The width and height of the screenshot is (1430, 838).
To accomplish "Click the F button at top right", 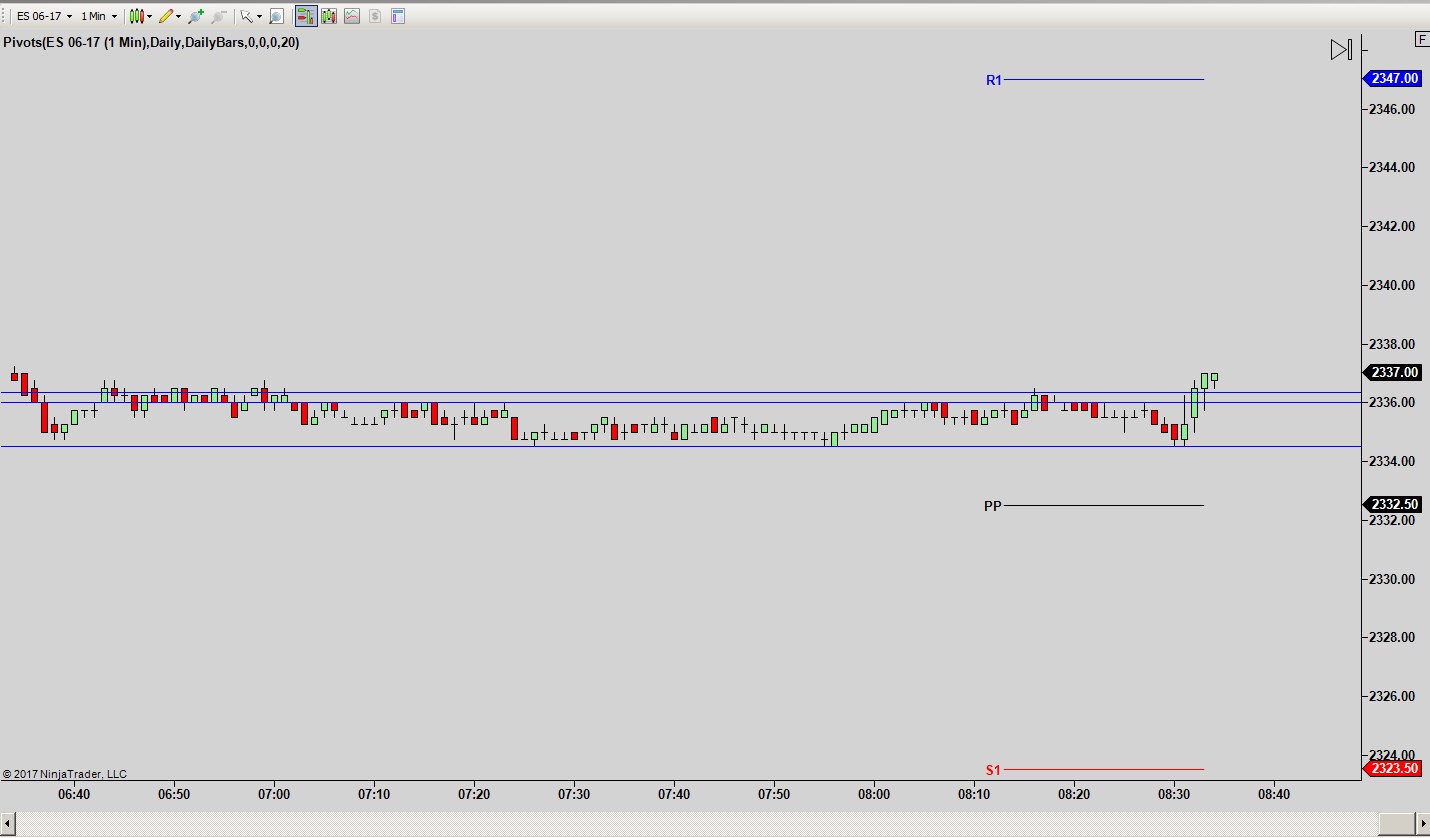I will (x=1422, y=39).
